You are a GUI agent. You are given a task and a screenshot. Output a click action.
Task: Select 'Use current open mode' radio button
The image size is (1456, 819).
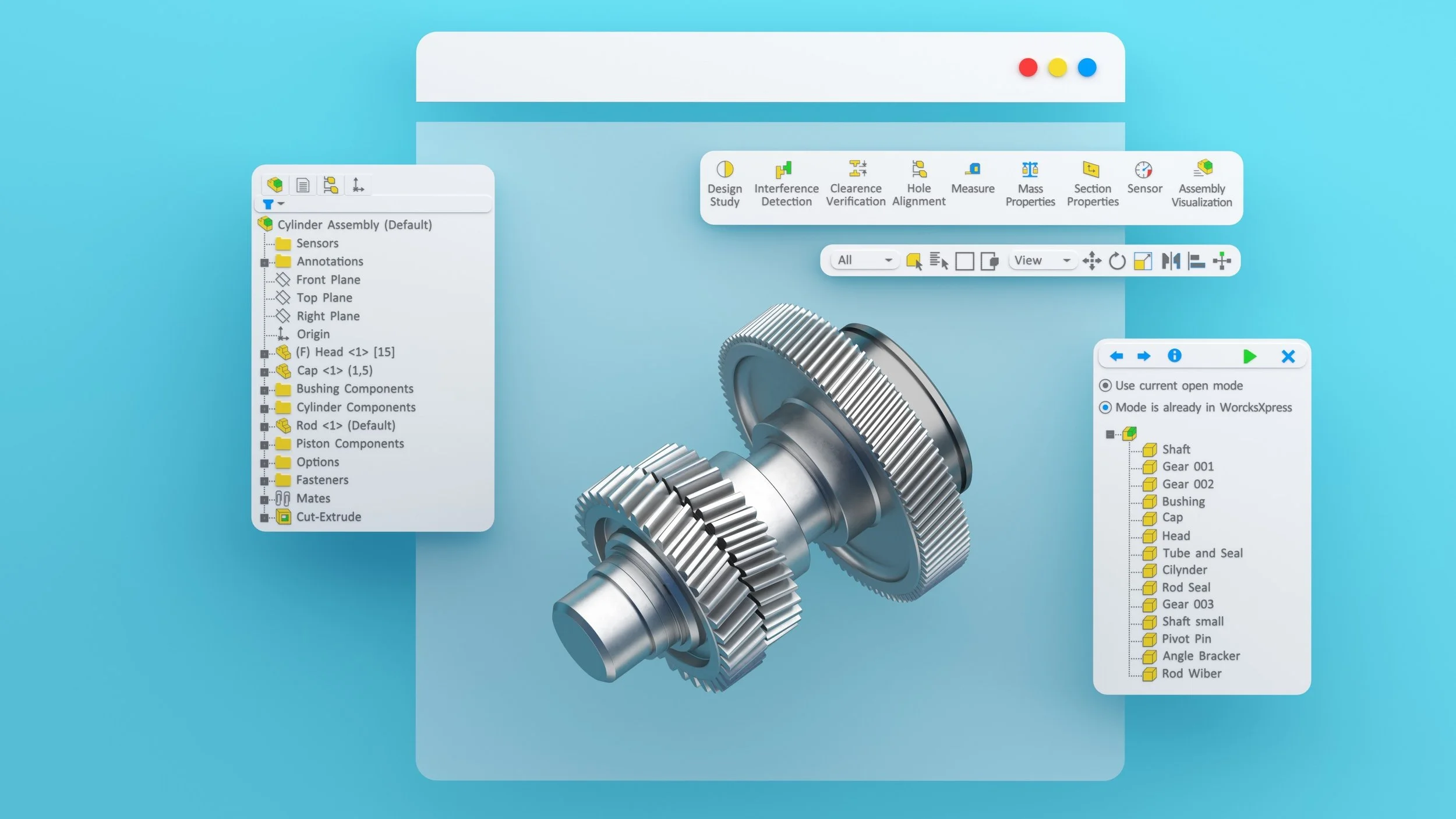(1105, 386)
